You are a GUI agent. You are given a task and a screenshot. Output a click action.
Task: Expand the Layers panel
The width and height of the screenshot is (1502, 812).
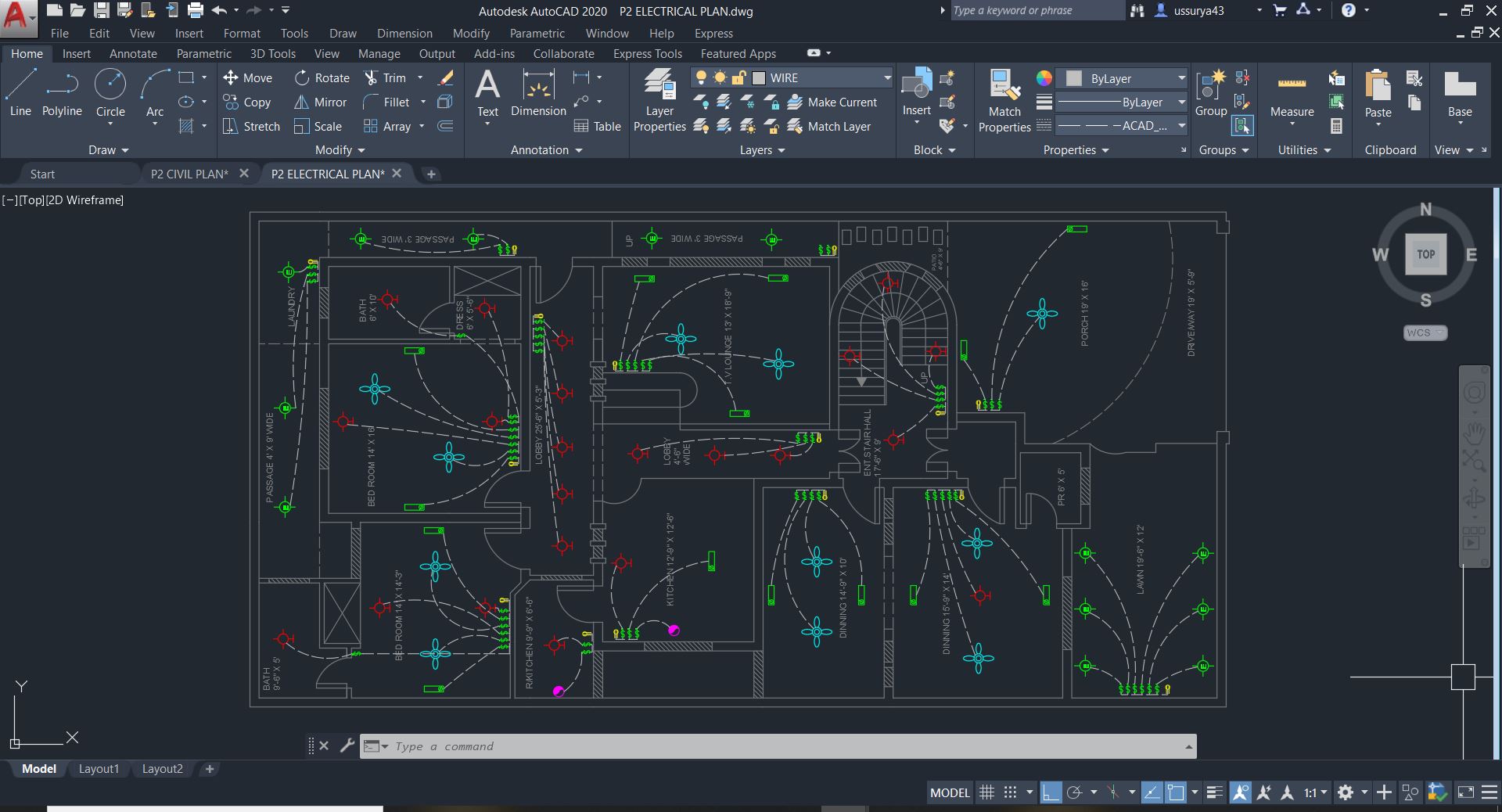[762, 149]
